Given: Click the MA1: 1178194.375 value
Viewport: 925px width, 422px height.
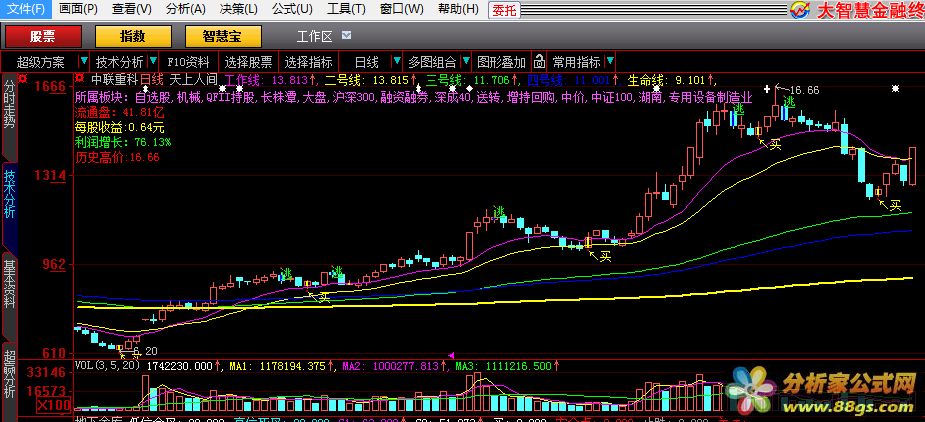Looking at the screenshot, I should tap(277, 366).
